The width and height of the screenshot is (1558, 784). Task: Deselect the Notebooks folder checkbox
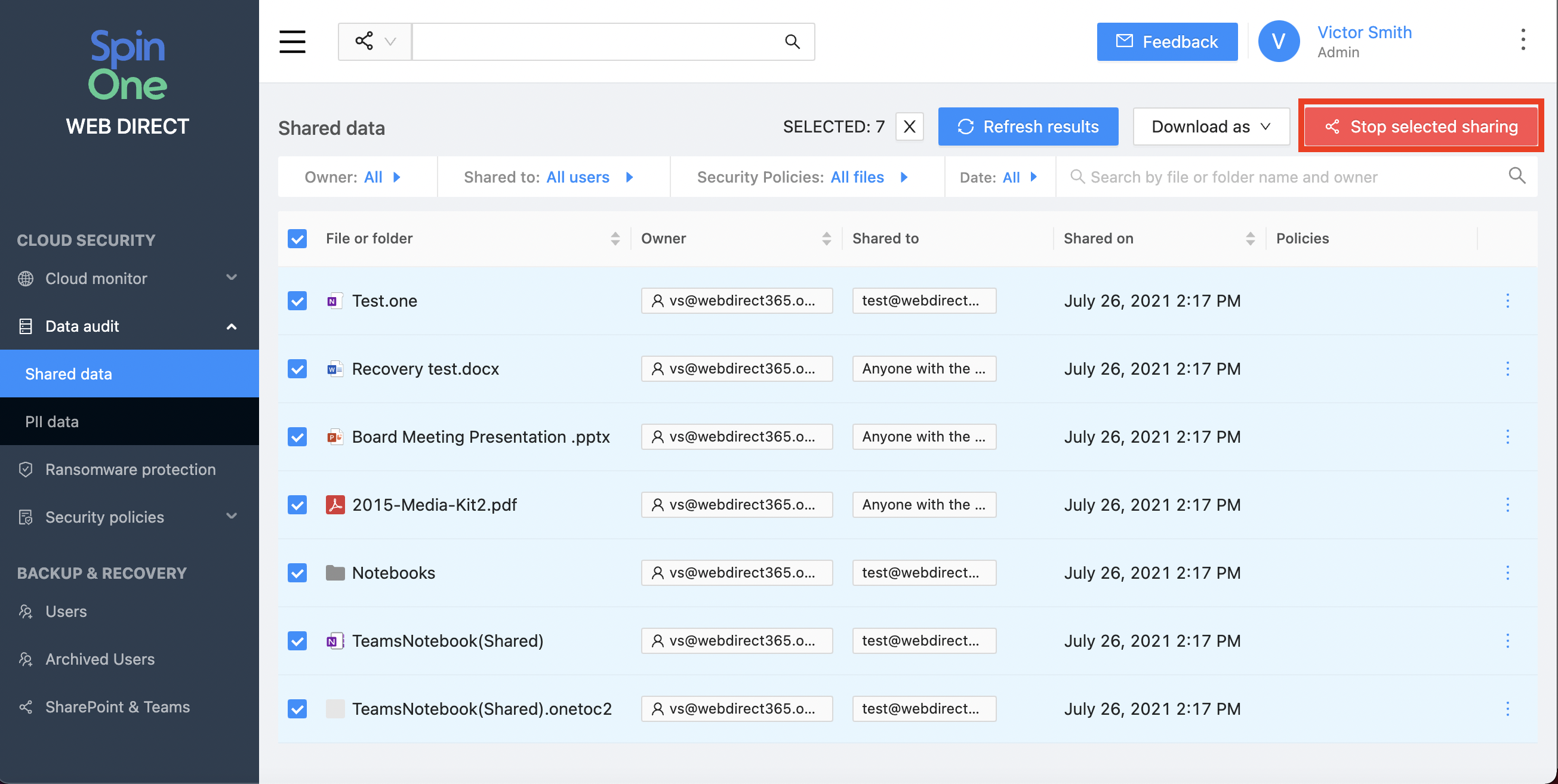pos(297,572)
